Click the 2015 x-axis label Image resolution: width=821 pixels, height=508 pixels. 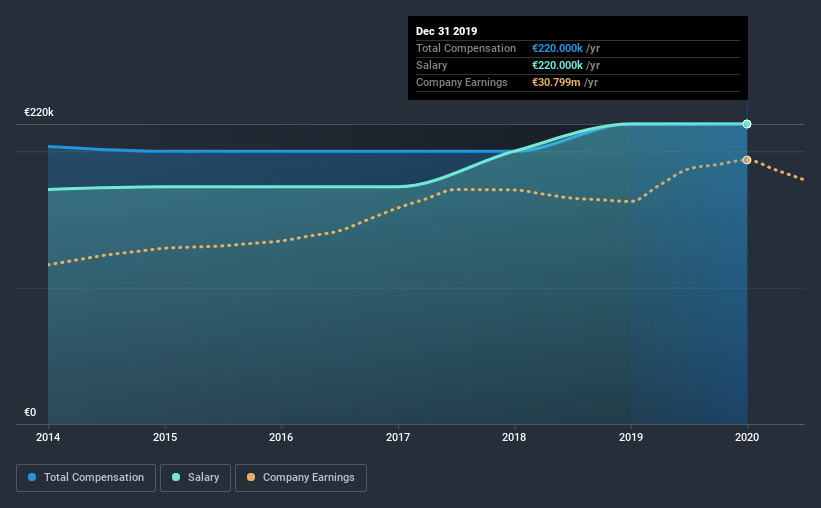coord(165,437)
